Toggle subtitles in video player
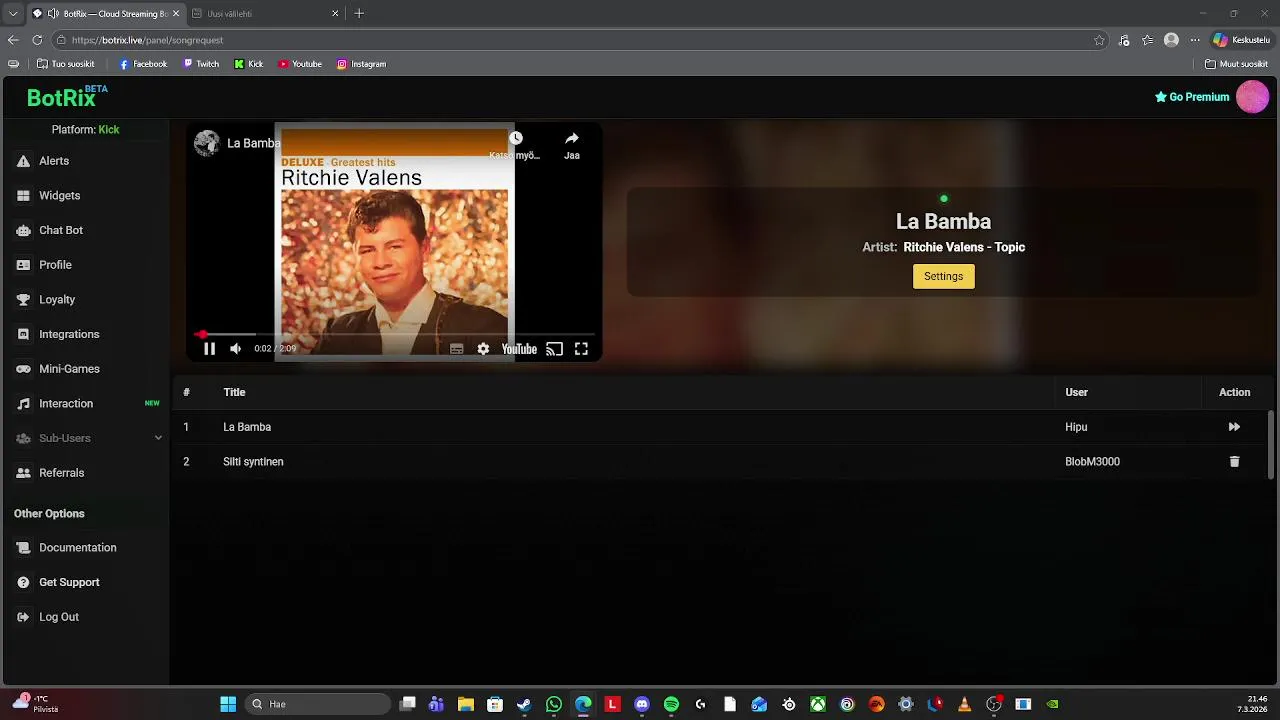Screen dimensions: 1280x720 [456, 349]
